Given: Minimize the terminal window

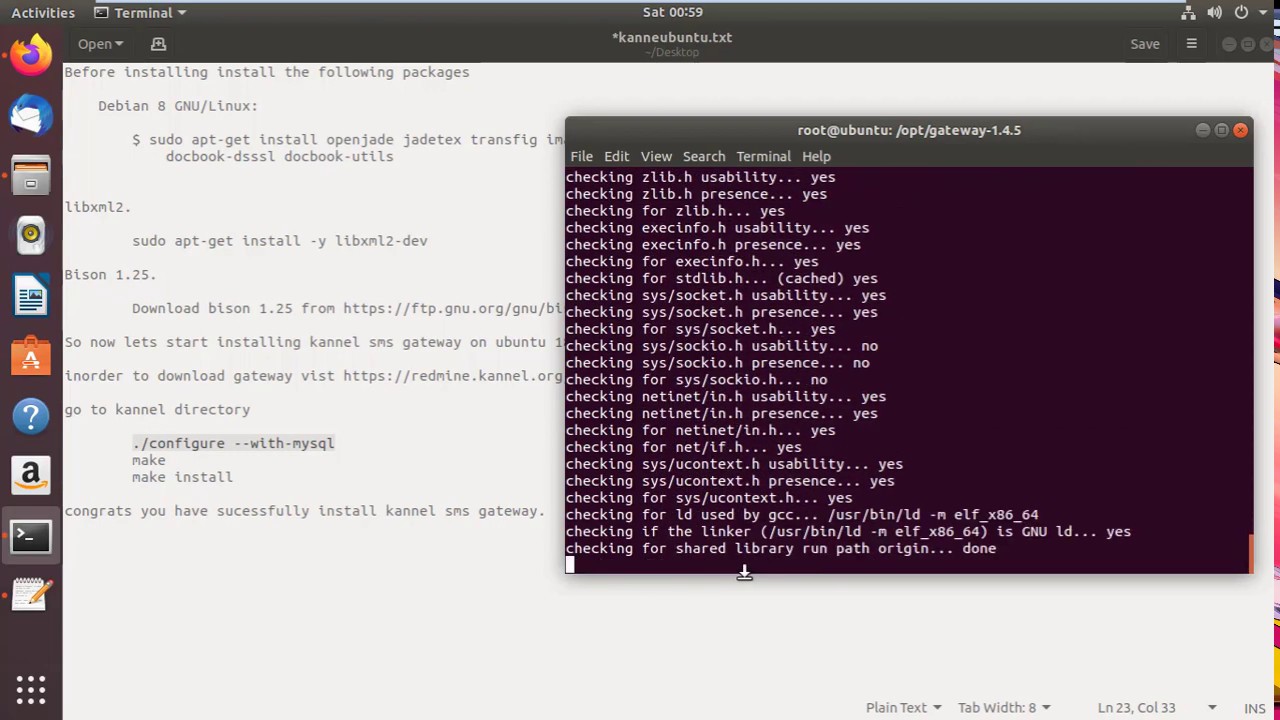Looking at the screenshot, I should pyautogui.click(x=1203, y=130).
